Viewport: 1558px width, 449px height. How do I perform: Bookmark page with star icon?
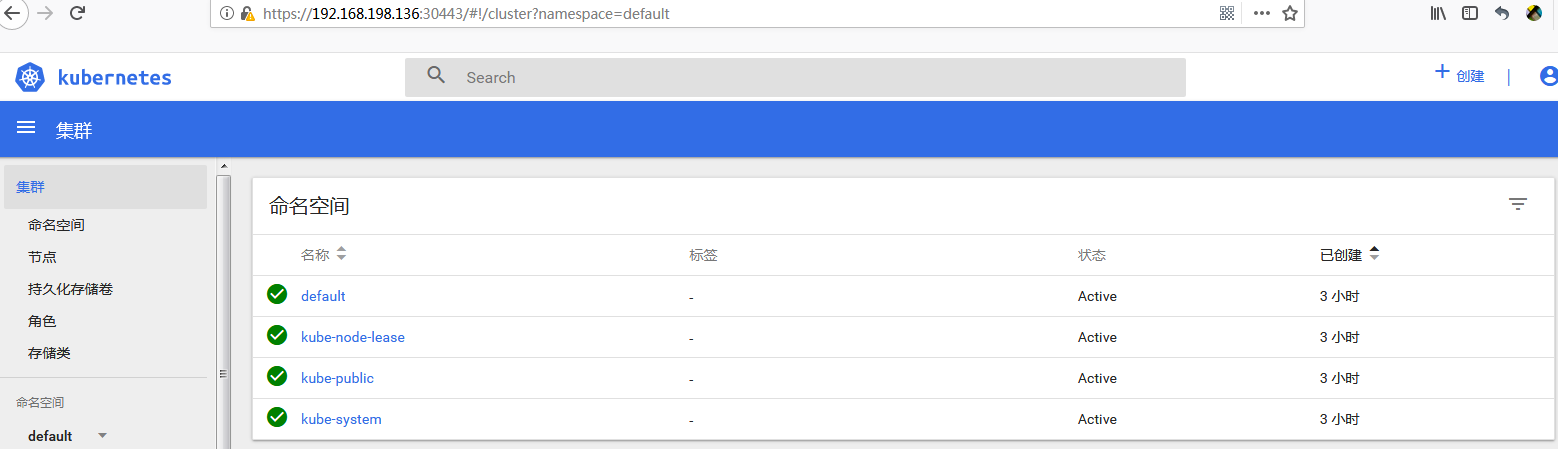pos(1290,13)
